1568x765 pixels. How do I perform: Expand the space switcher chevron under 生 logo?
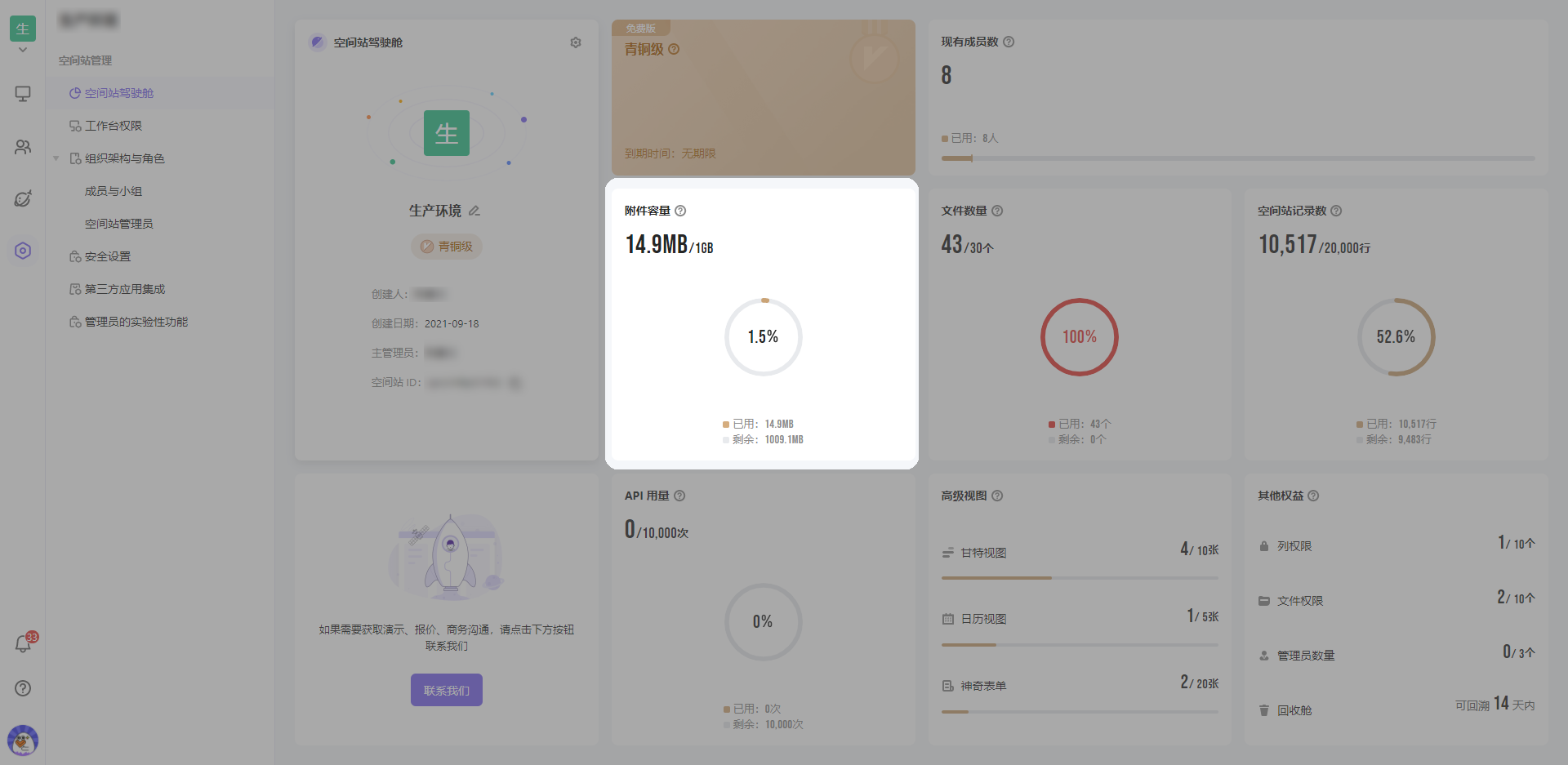pos(23,50)
